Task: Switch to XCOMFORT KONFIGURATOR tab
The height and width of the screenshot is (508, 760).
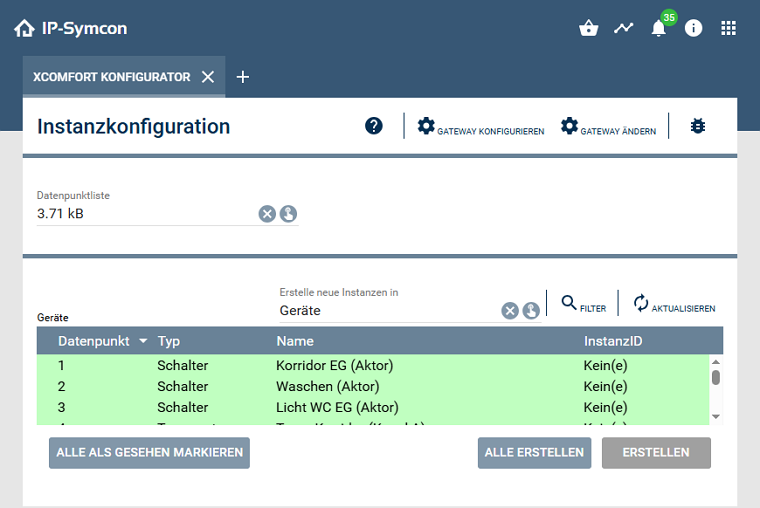Action: click(111, 77)
